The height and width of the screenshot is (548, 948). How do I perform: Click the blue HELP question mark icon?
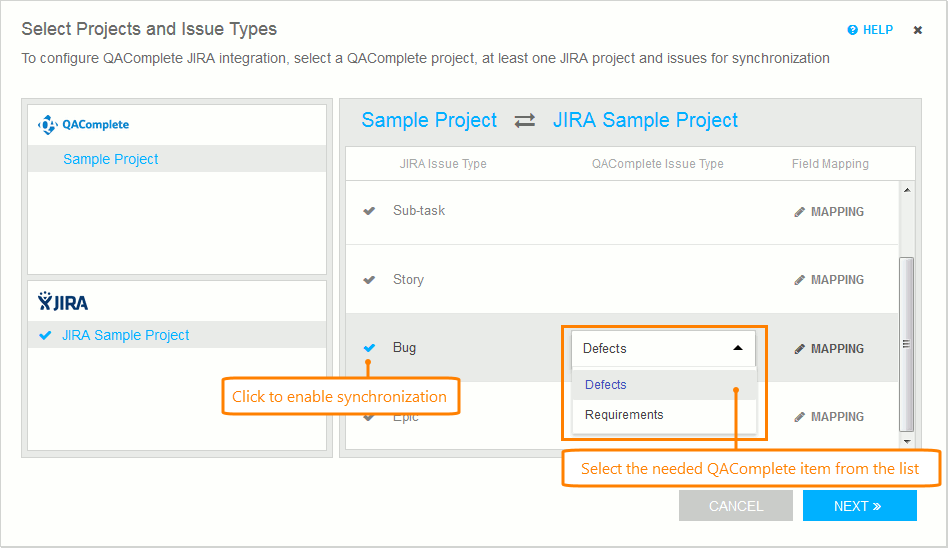852,30
